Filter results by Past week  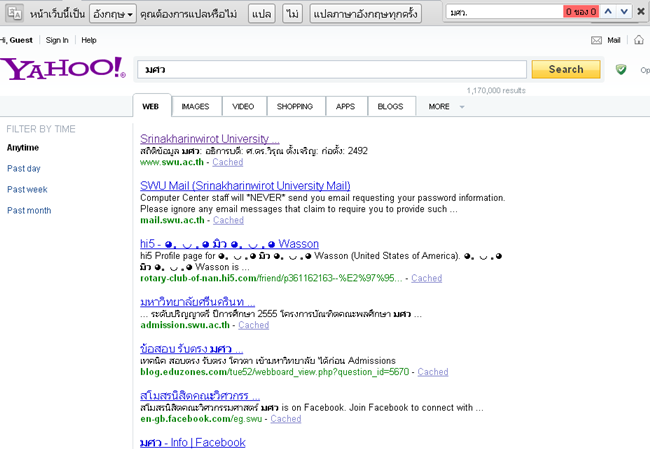tap(27, 189)
